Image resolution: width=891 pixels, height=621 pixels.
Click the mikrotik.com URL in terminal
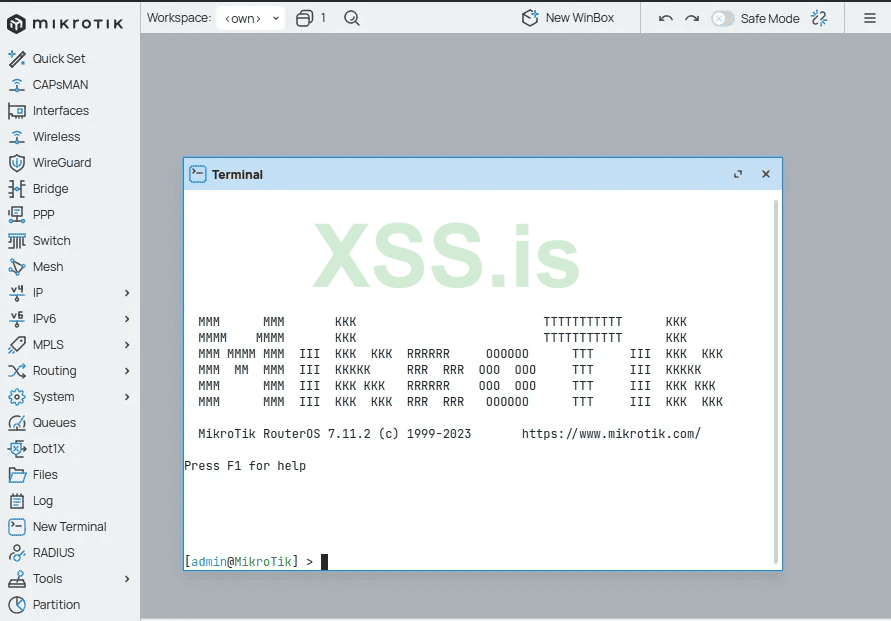tap(611, 434)
